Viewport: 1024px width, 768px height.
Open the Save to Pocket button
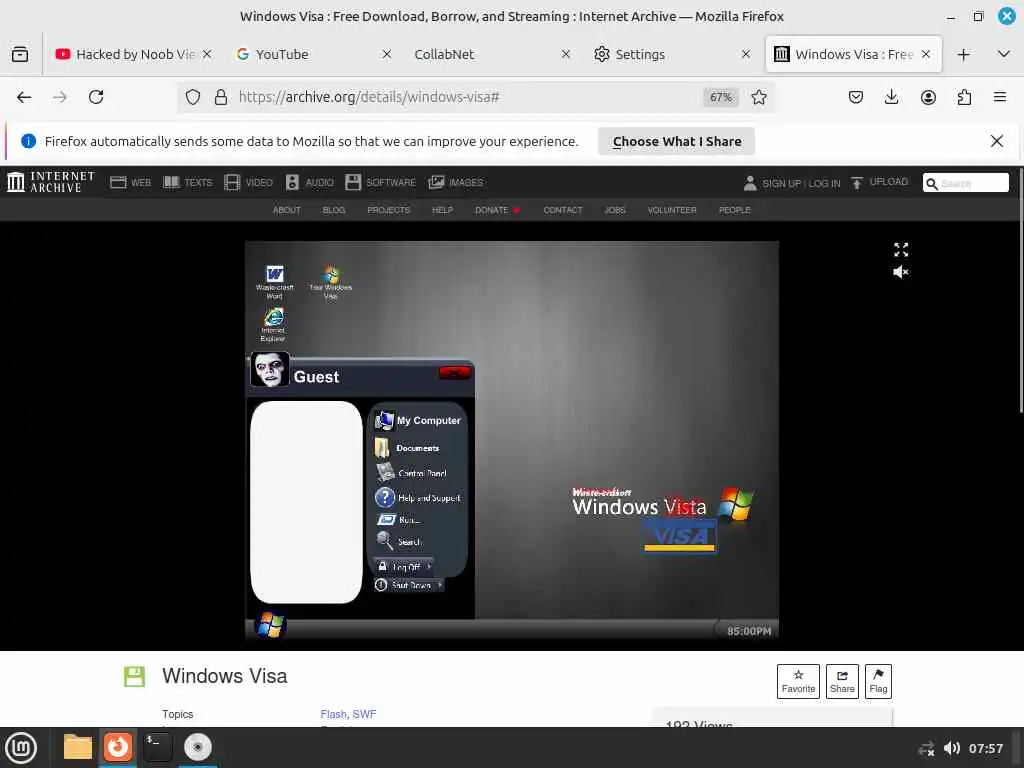(x=856, y=97)
